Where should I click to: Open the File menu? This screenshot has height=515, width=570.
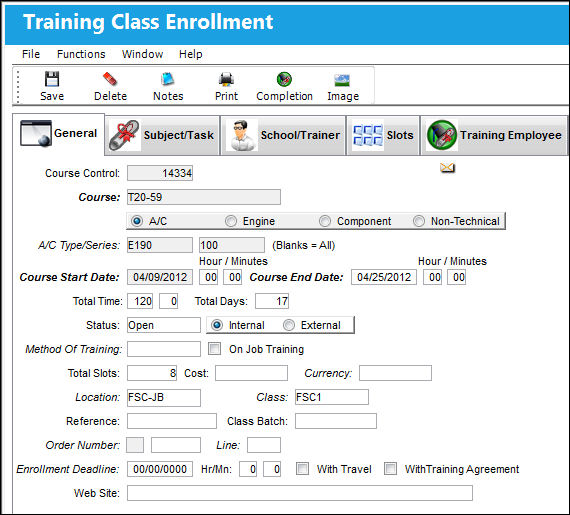point(31,54)
